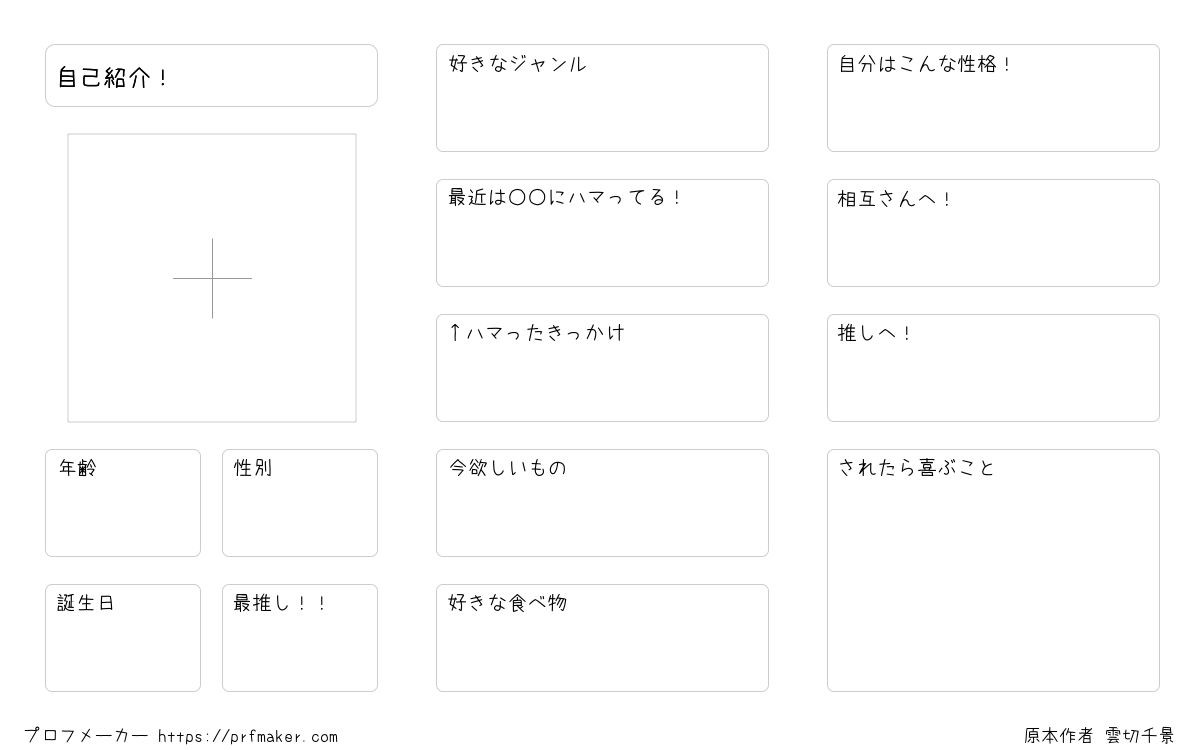Screen dimensions: 1200x750
Task: Select the square profile image placeholder
Action: pyautogui.click(x=212, y=278)
